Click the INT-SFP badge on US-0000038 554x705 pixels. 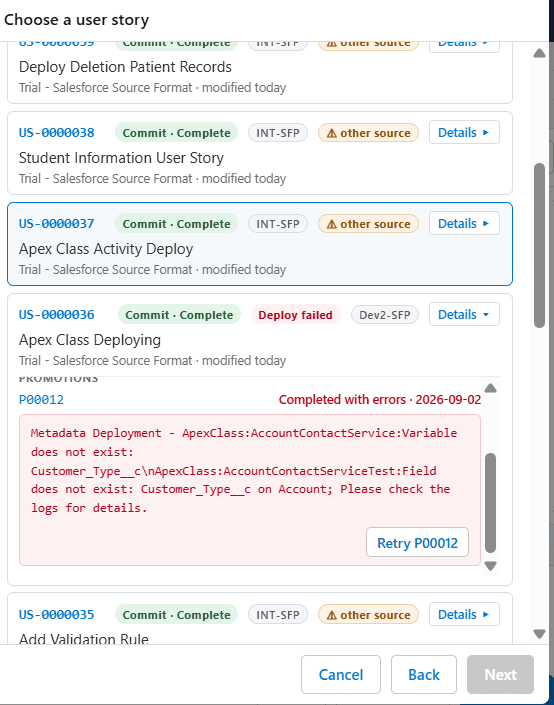(x=278, y=133)
